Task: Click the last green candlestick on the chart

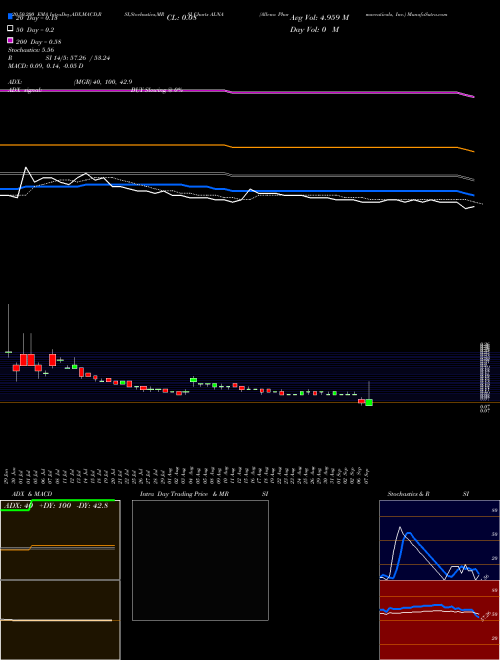Action: [369, 403]
